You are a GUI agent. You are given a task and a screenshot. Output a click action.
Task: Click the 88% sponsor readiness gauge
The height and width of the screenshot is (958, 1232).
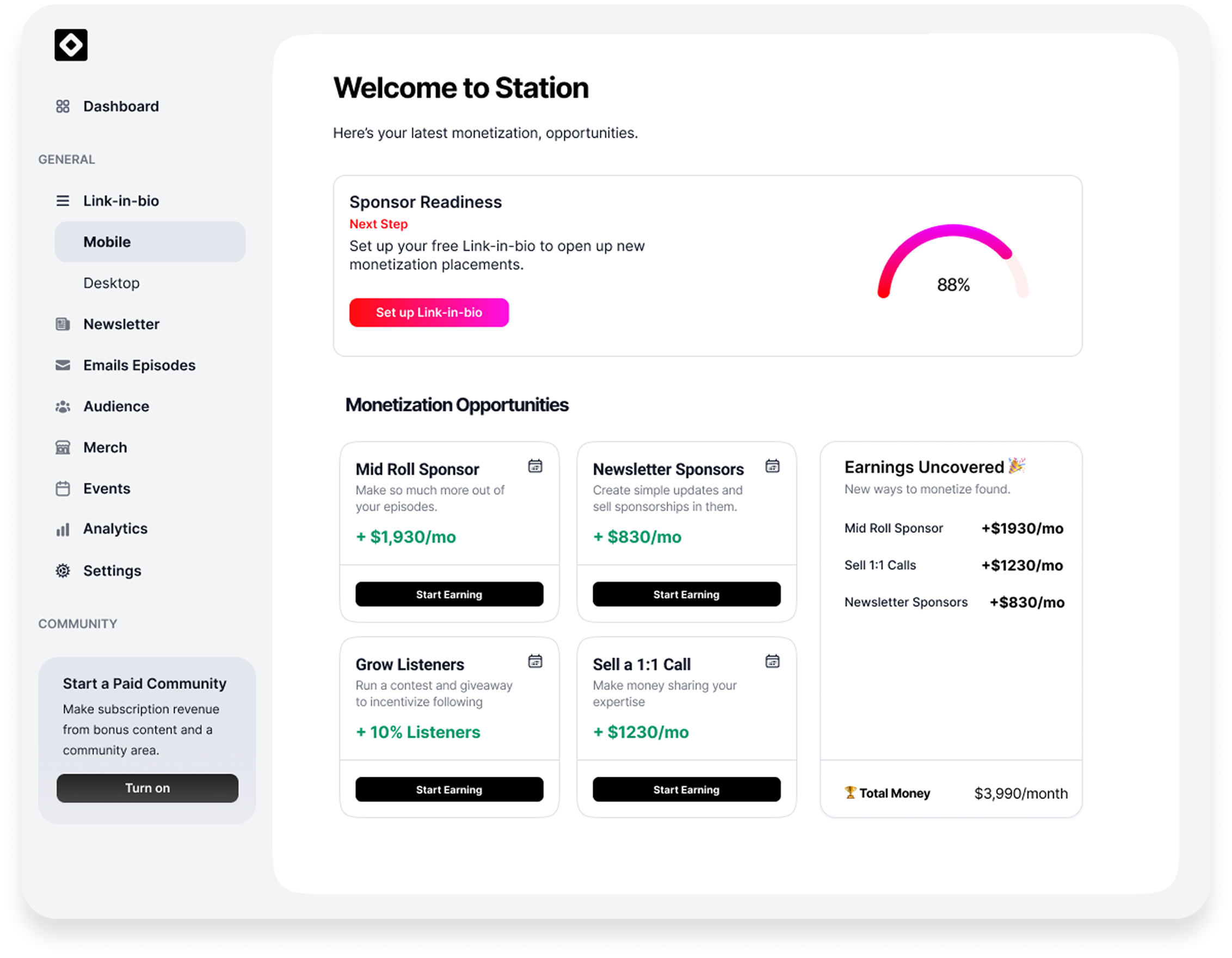click(x=953, y=265)
